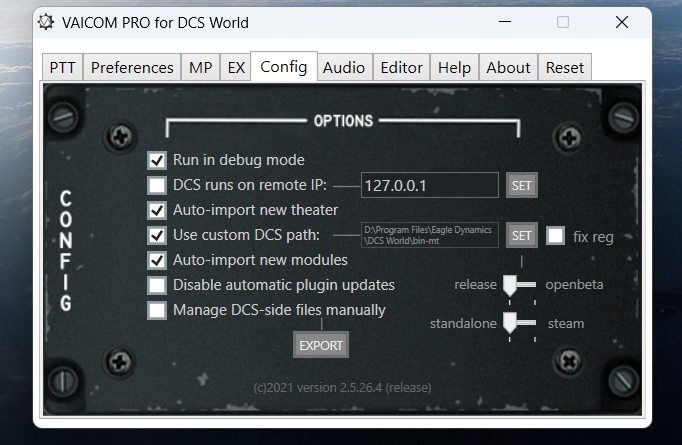
Task: Uncheck Auto-import new modules
Action: (x=157, y=260)
